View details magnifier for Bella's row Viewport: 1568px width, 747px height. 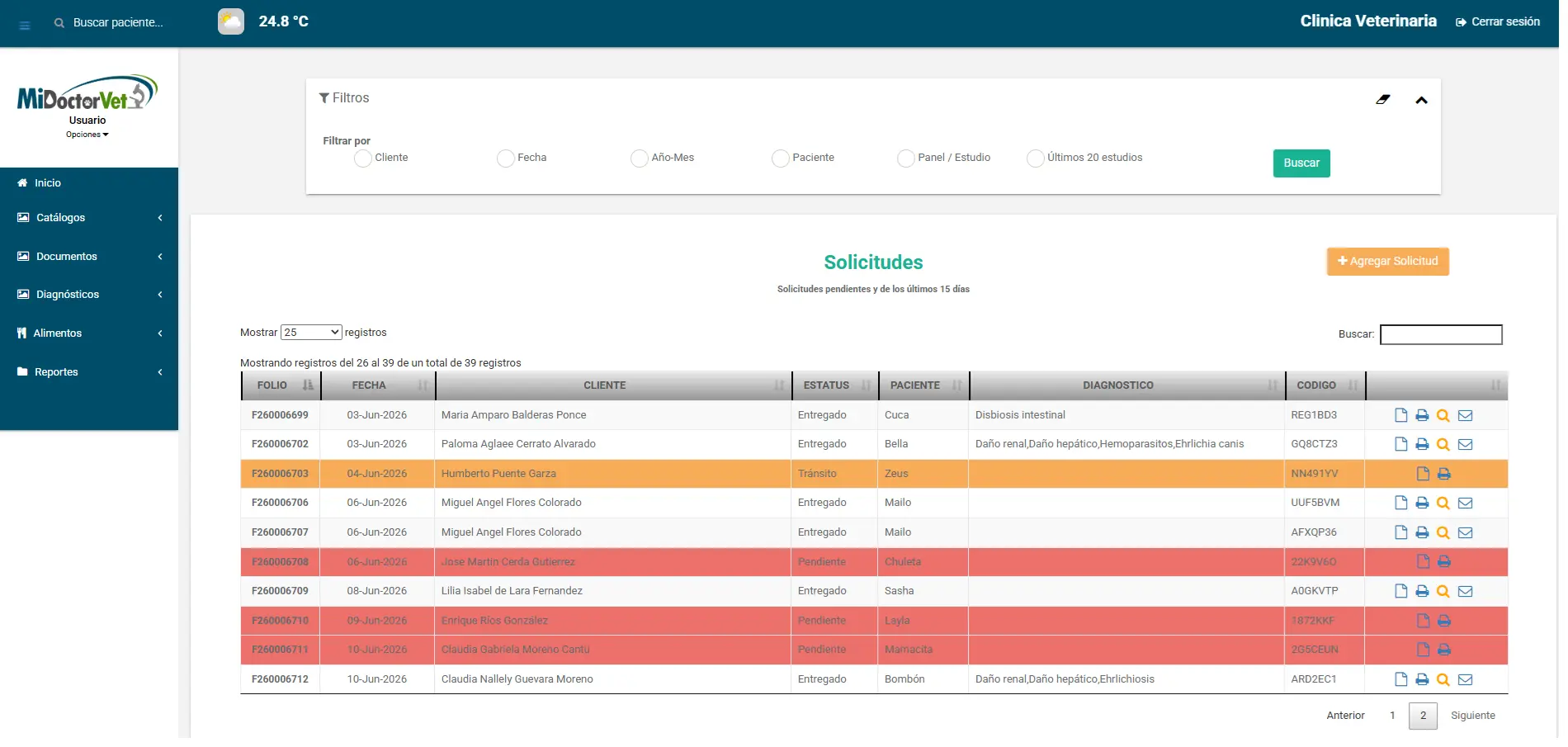(x=1443, y=444)
